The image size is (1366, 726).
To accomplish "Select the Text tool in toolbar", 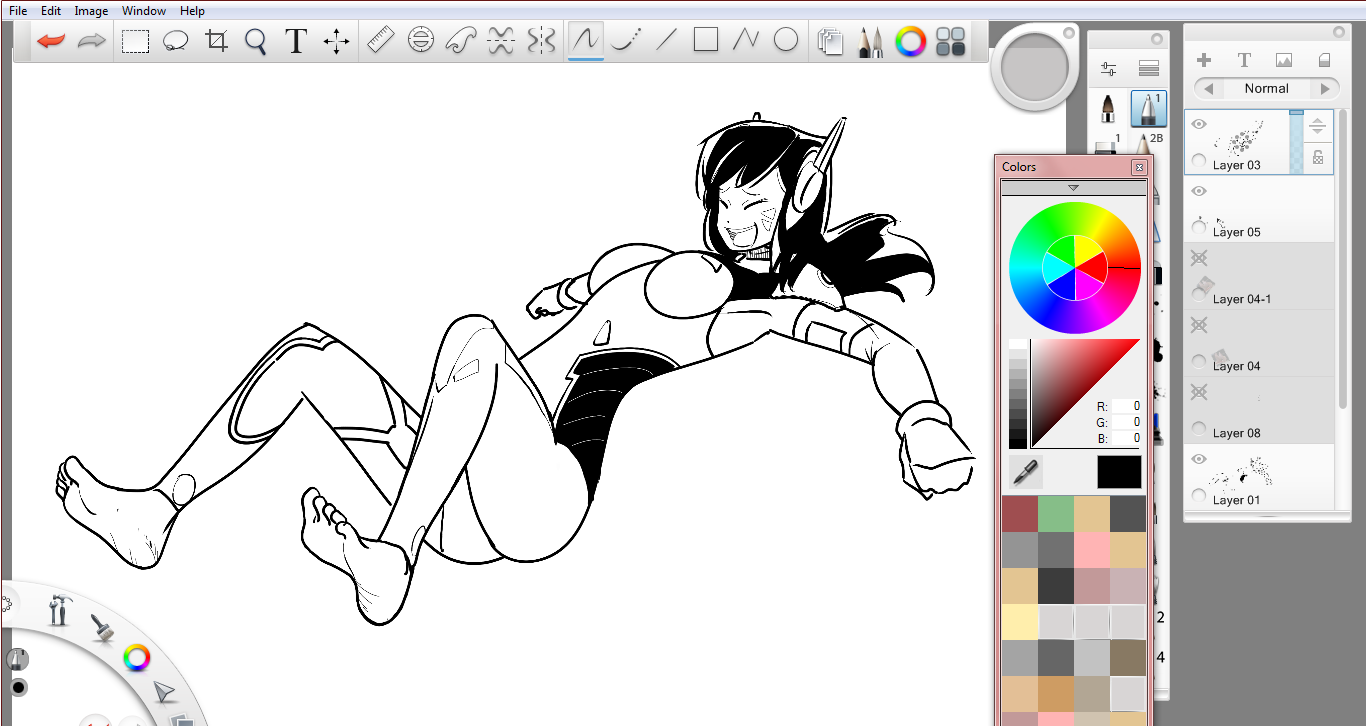I will (x=295, y=41).
